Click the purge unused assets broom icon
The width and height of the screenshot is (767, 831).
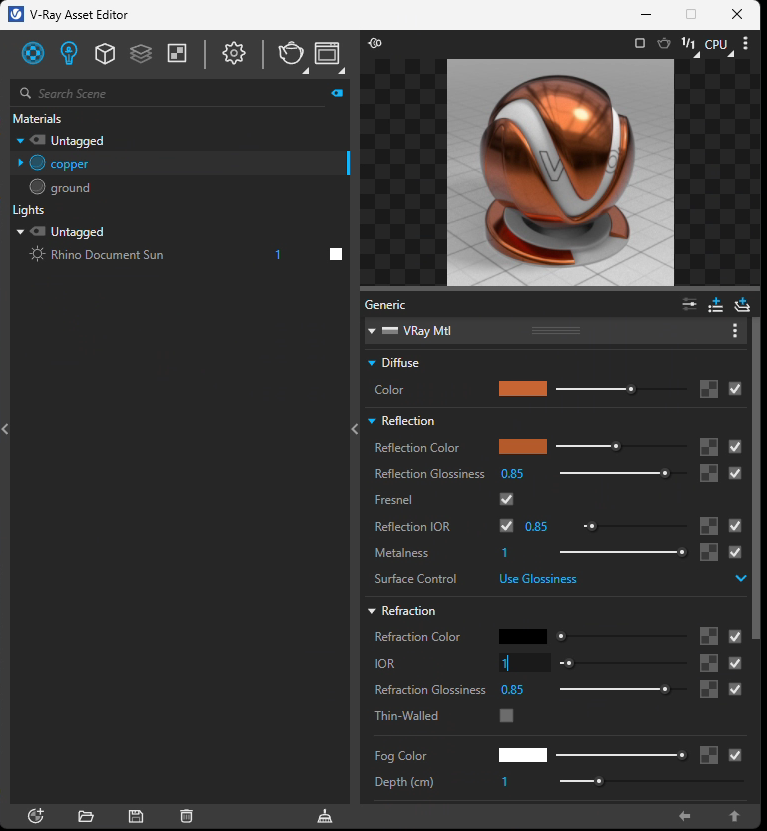(x=325, y=816)
